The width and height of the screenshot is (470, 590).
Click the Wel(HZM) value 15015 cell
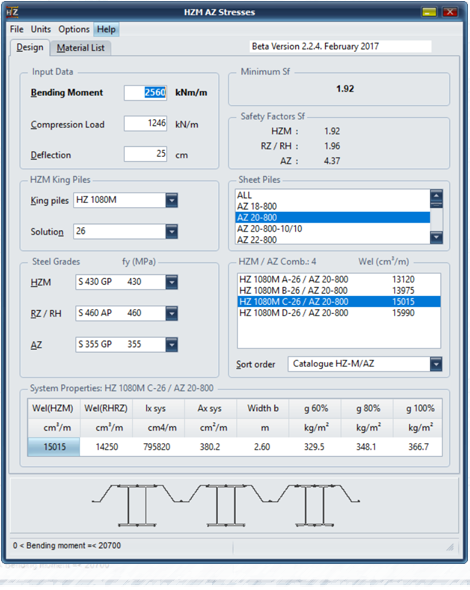click(54, 447)
